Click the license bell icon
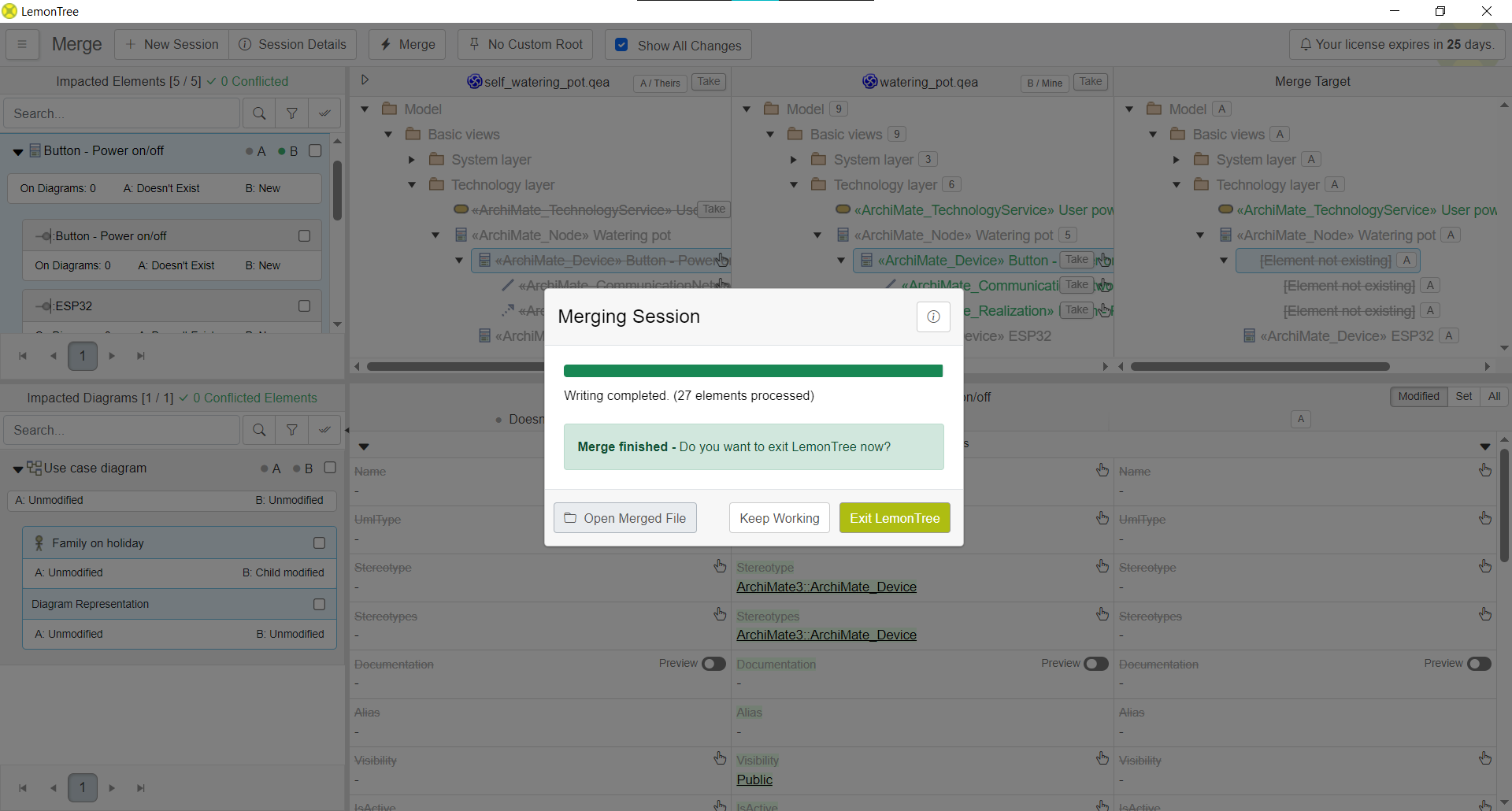The height and width of the screenshot is (811, 1512). point(1306,45)
